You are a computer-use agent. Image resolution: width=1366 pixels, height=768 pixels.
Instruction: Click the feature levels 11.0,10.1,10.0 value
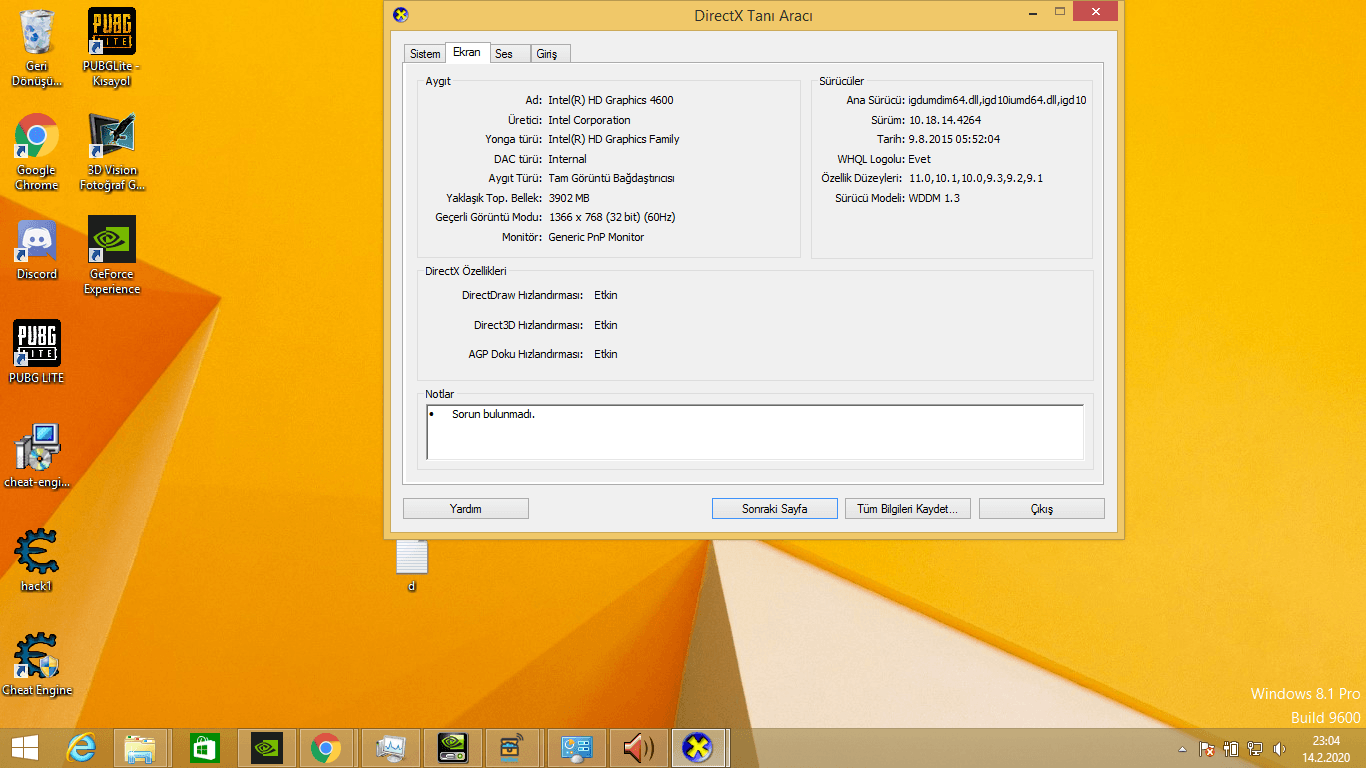click(x=976, y=178)
